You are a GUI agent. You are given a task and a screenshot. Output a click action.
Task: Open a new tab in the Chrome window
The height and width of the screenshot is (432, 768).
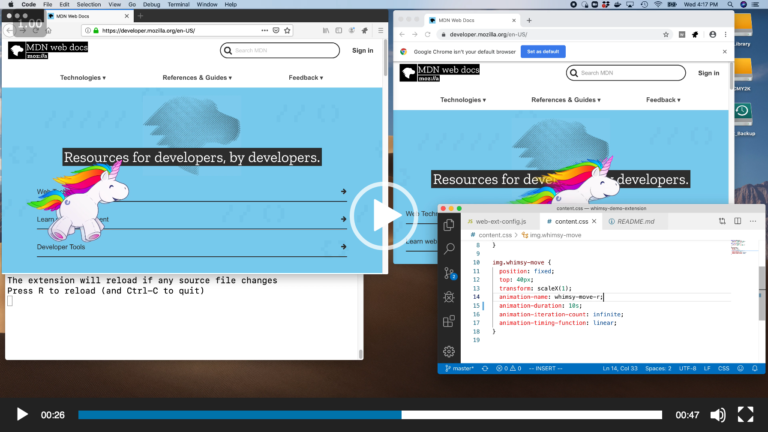click(x=529, y=21)
